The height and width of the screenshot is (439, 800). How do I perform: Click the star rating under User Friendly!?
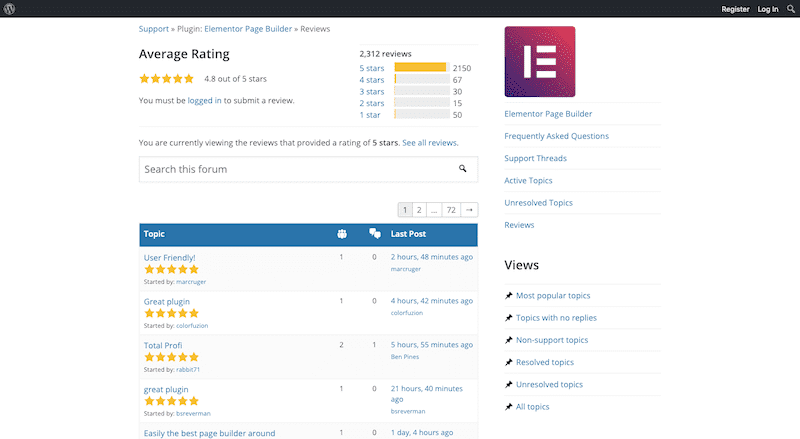pyautogui.click(x=171, y=270)
